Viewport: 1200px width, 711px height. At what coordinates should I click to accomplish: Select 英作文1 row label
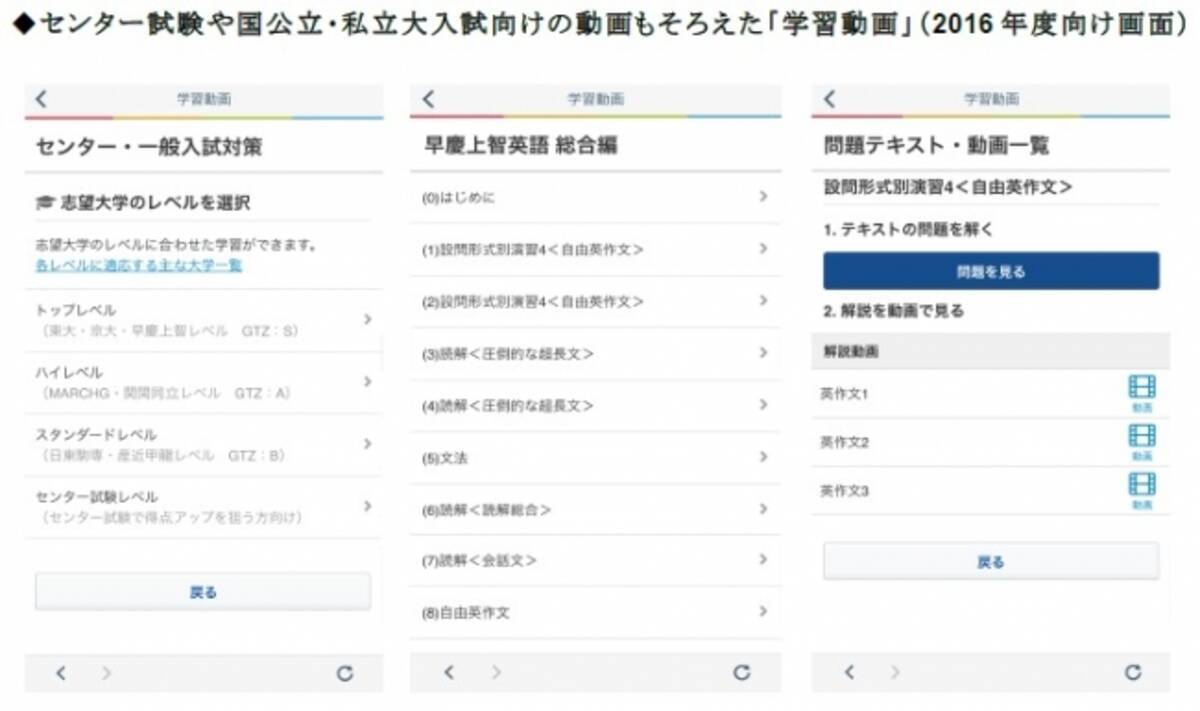coord(845,394)
